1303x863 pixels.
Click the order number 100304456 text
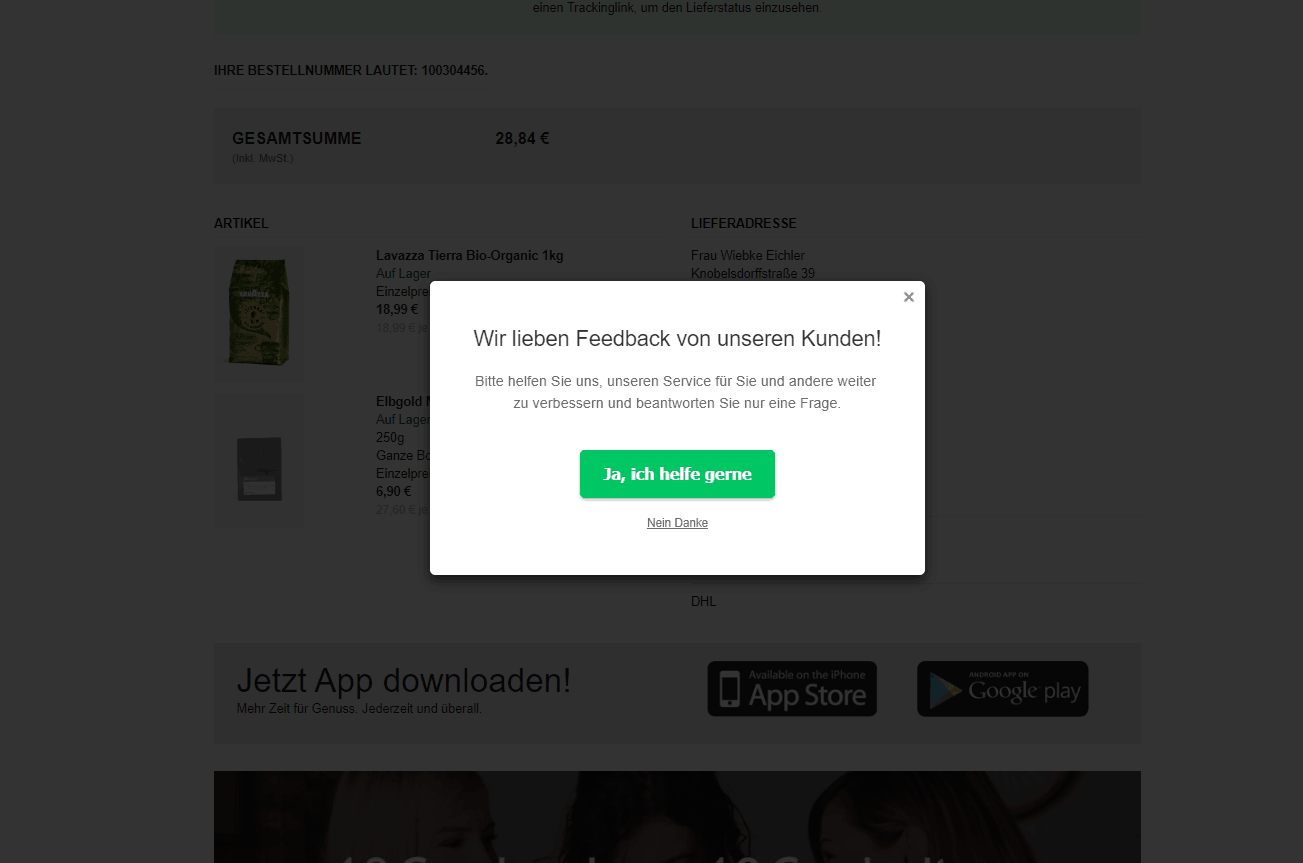click(x=453, y=70)
